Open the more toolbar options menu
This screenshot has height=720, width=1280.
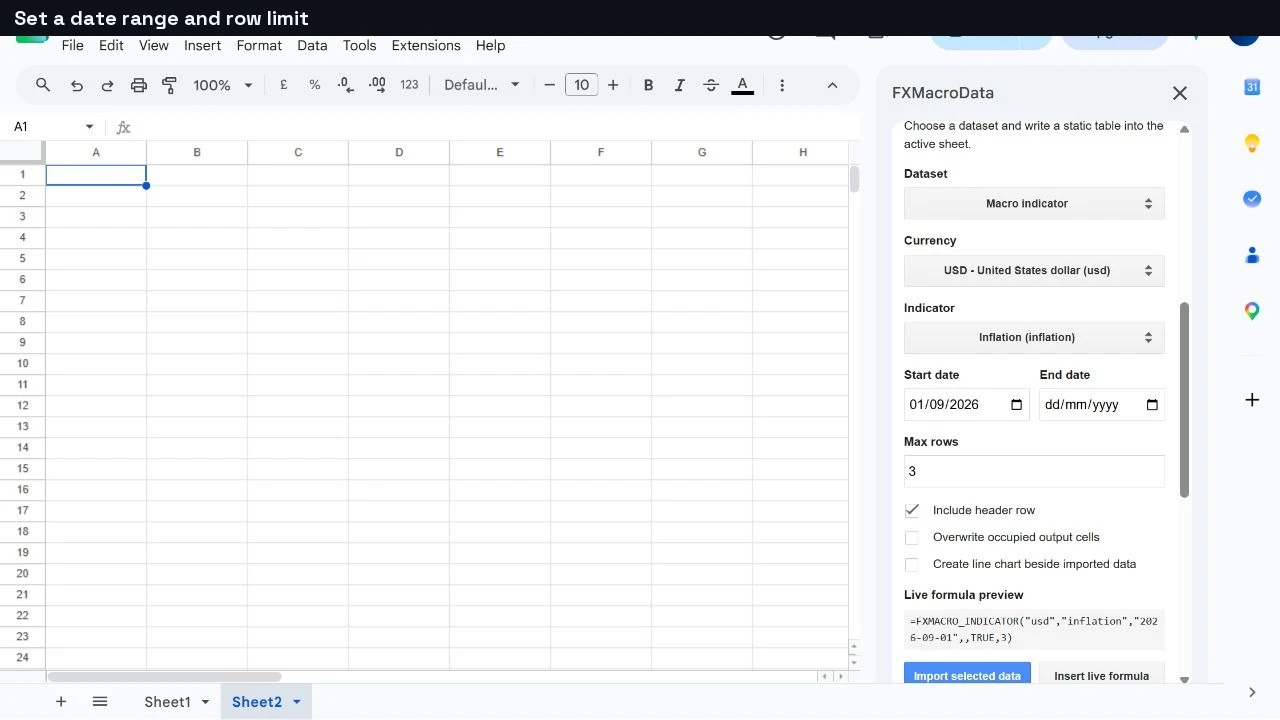coord(782,85)
